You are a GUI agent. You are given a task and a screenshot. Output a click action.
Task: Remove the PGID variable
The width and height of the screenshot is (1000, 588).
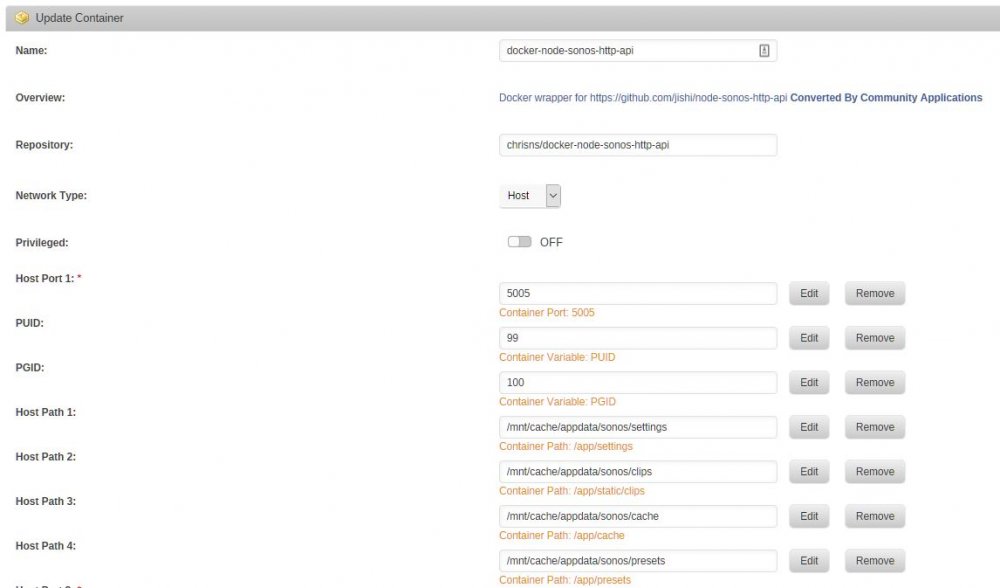pyautogui.click(x=874, y=383)
